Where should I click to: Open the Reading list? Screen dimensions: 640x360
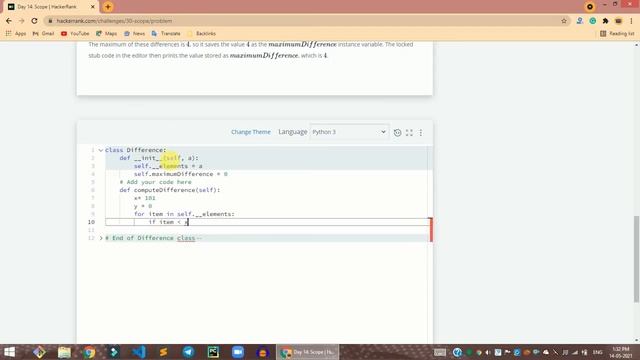click(x=617, y=33)
